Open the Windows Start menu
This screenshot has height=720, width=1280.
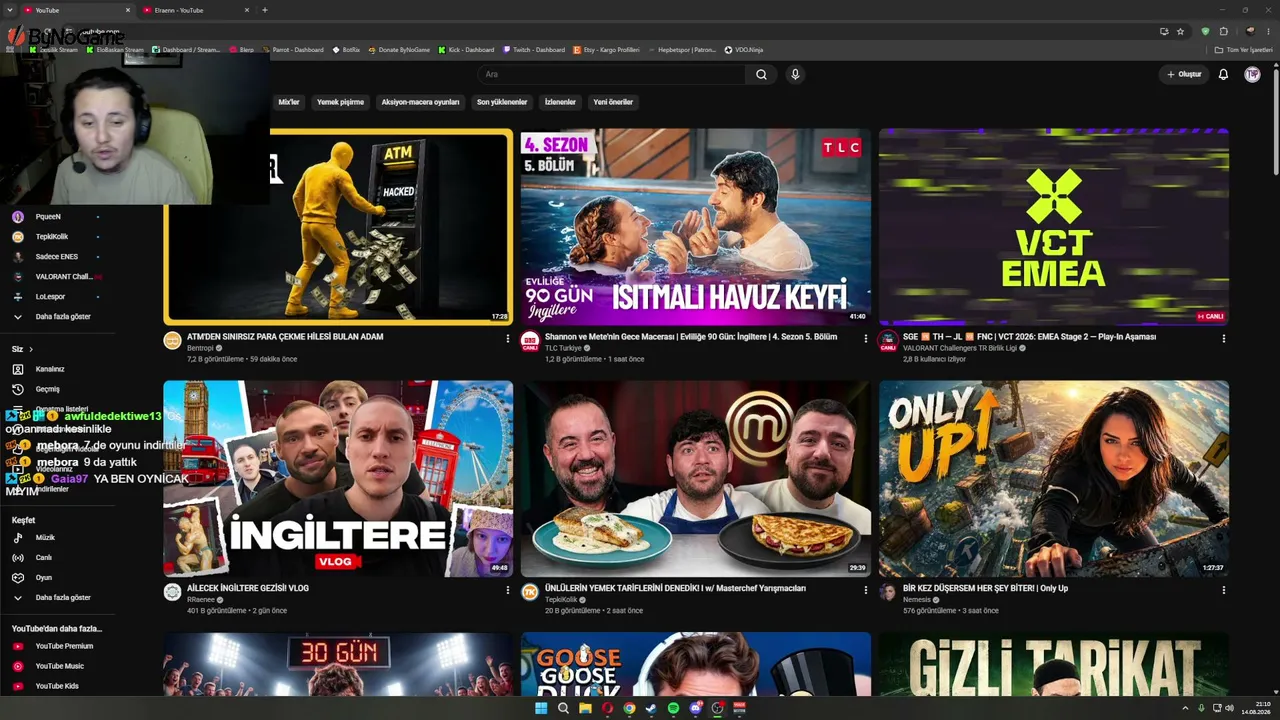click(541, 708)
